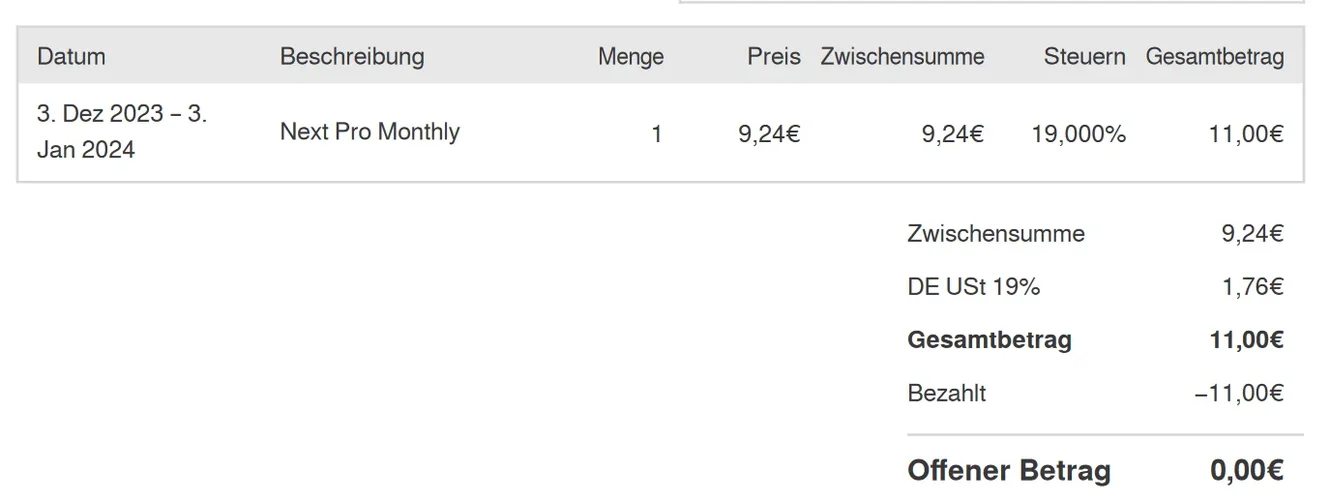This screenshot has height=500, width=1330.
Task: Click the DE USt 19% label
Action: point(973,287)
